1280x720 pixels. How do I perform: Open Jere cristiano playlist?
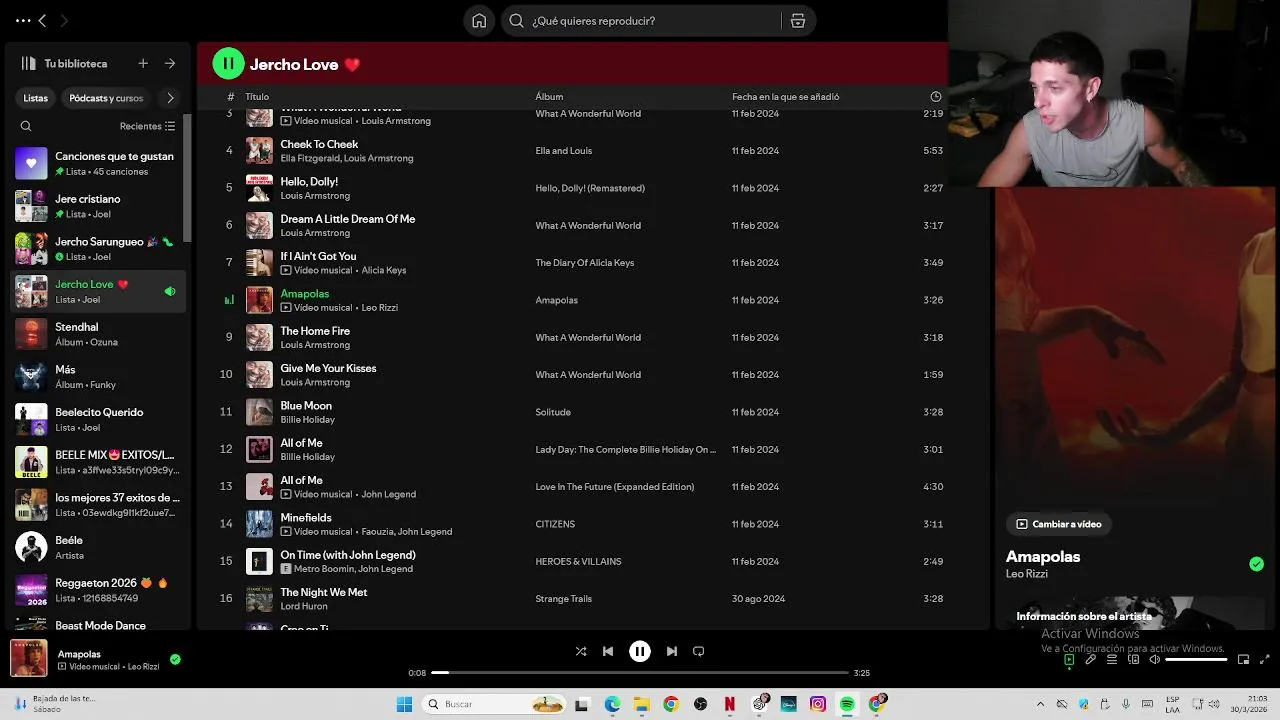pyautogui.click(x=98, y=206)
